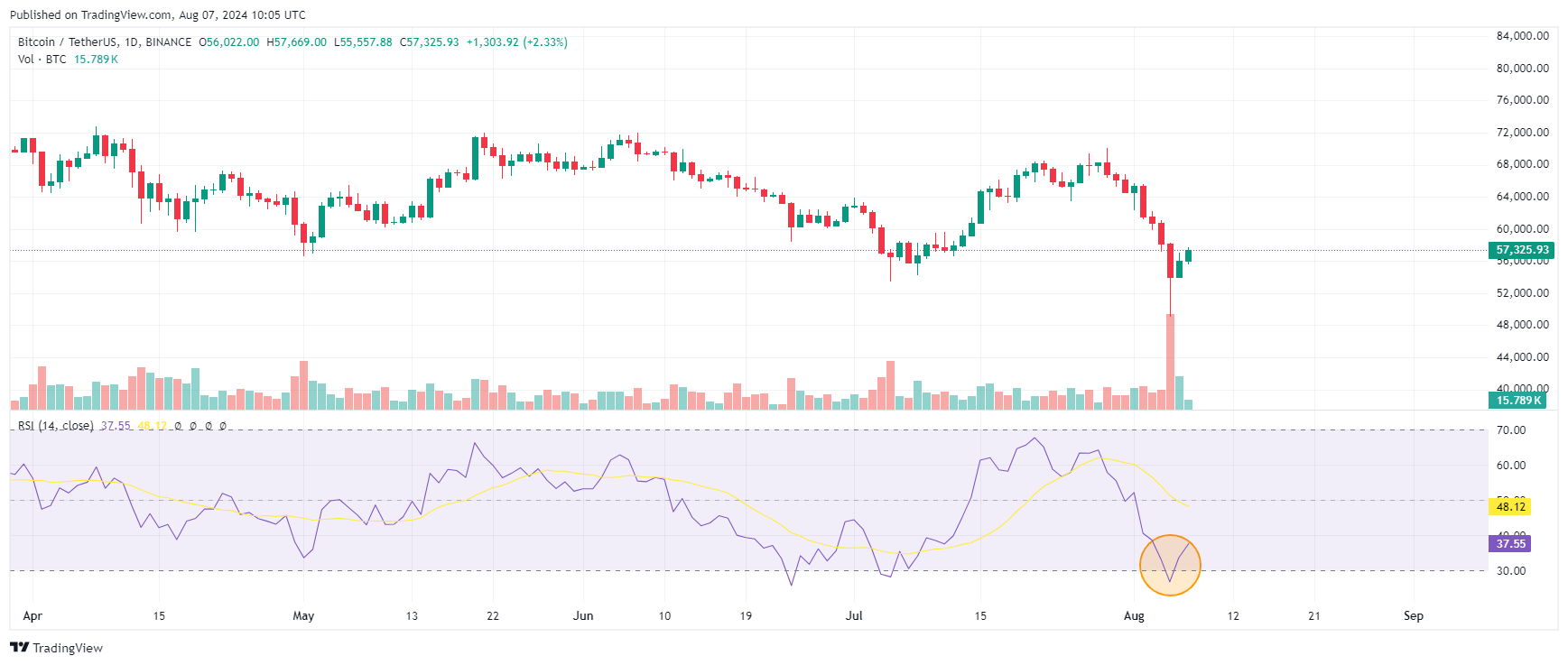This screenshot has width=1568, height=665.
Task: Click the 84,000.00 price axis label
Action: coord(1522,36)
